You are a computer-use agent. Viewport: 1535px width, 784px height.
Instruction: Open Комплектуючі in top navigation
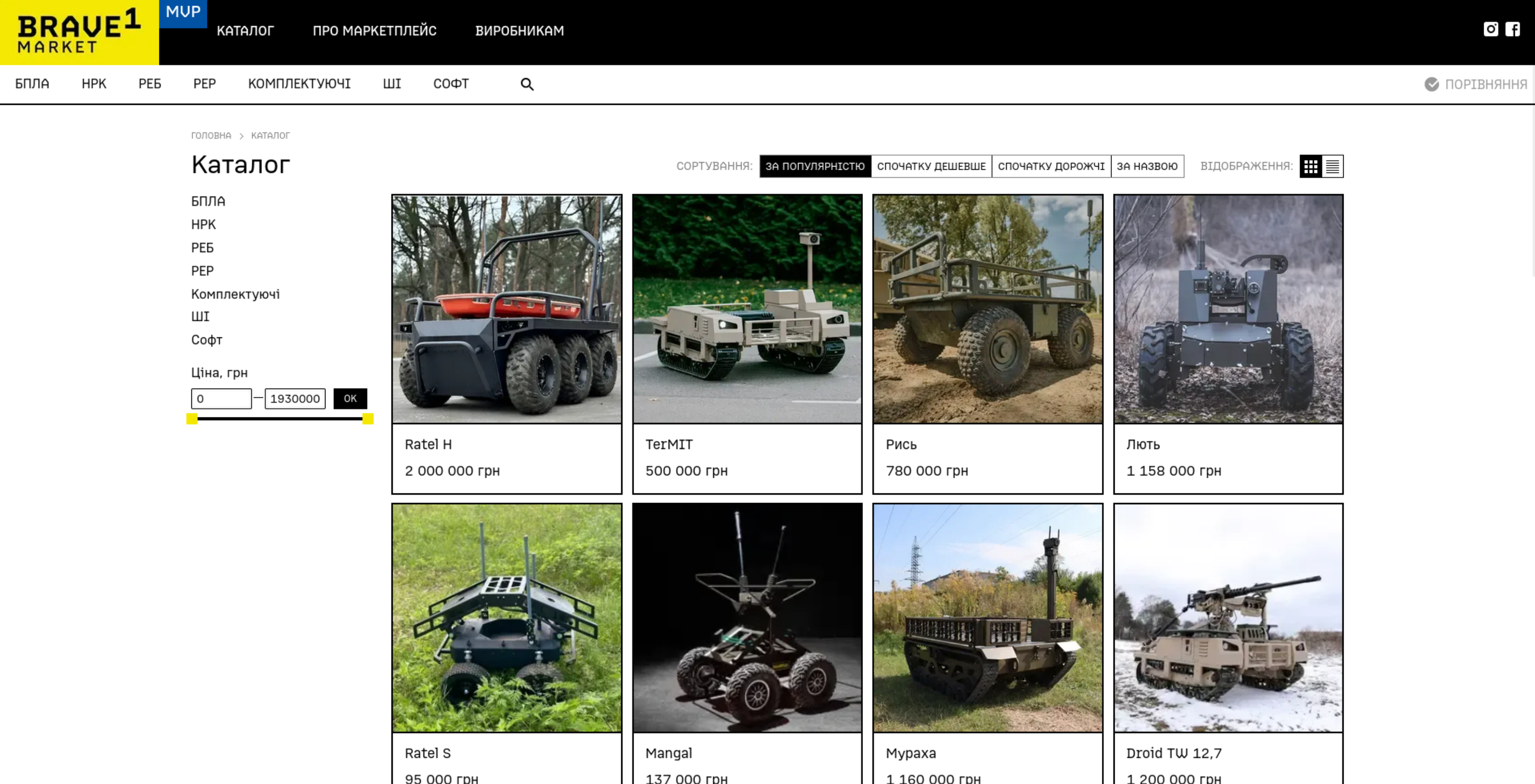tap(299, 84)
